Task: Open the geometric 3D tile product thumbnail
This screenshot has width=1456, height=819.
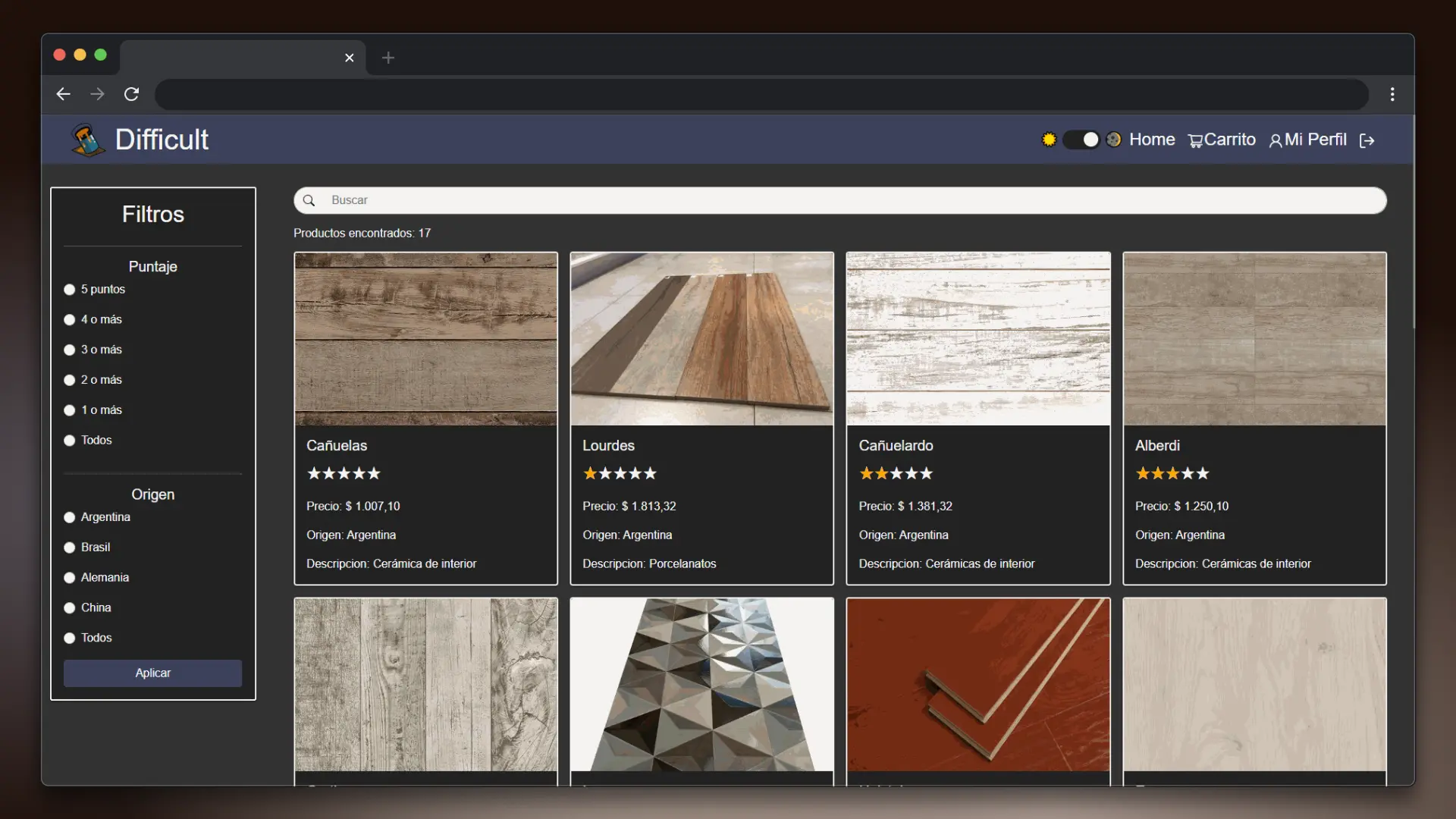Action: [701, 685]
